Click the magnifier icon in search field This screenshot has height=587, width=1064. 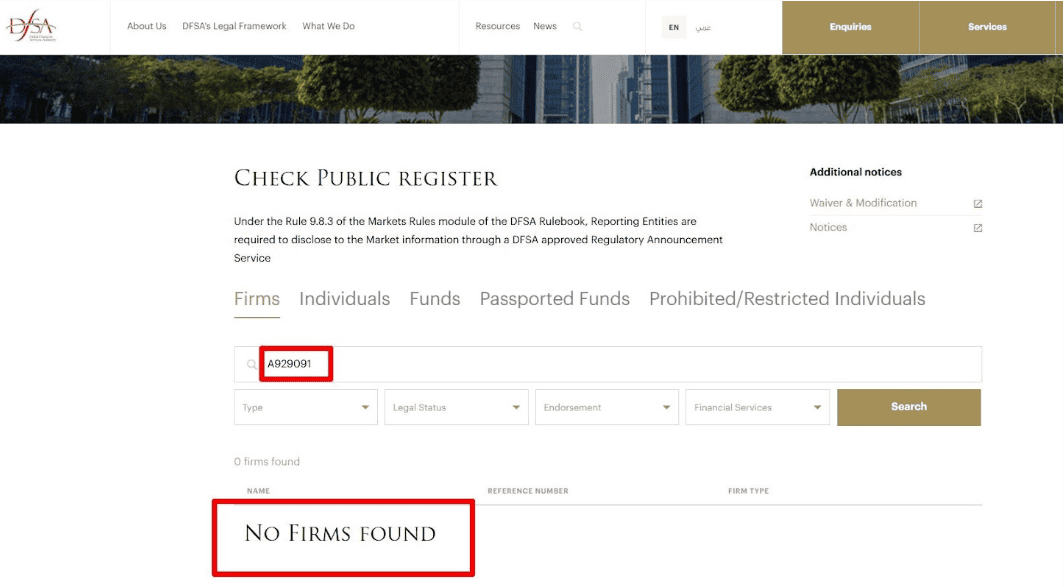[x=251, y=365]
